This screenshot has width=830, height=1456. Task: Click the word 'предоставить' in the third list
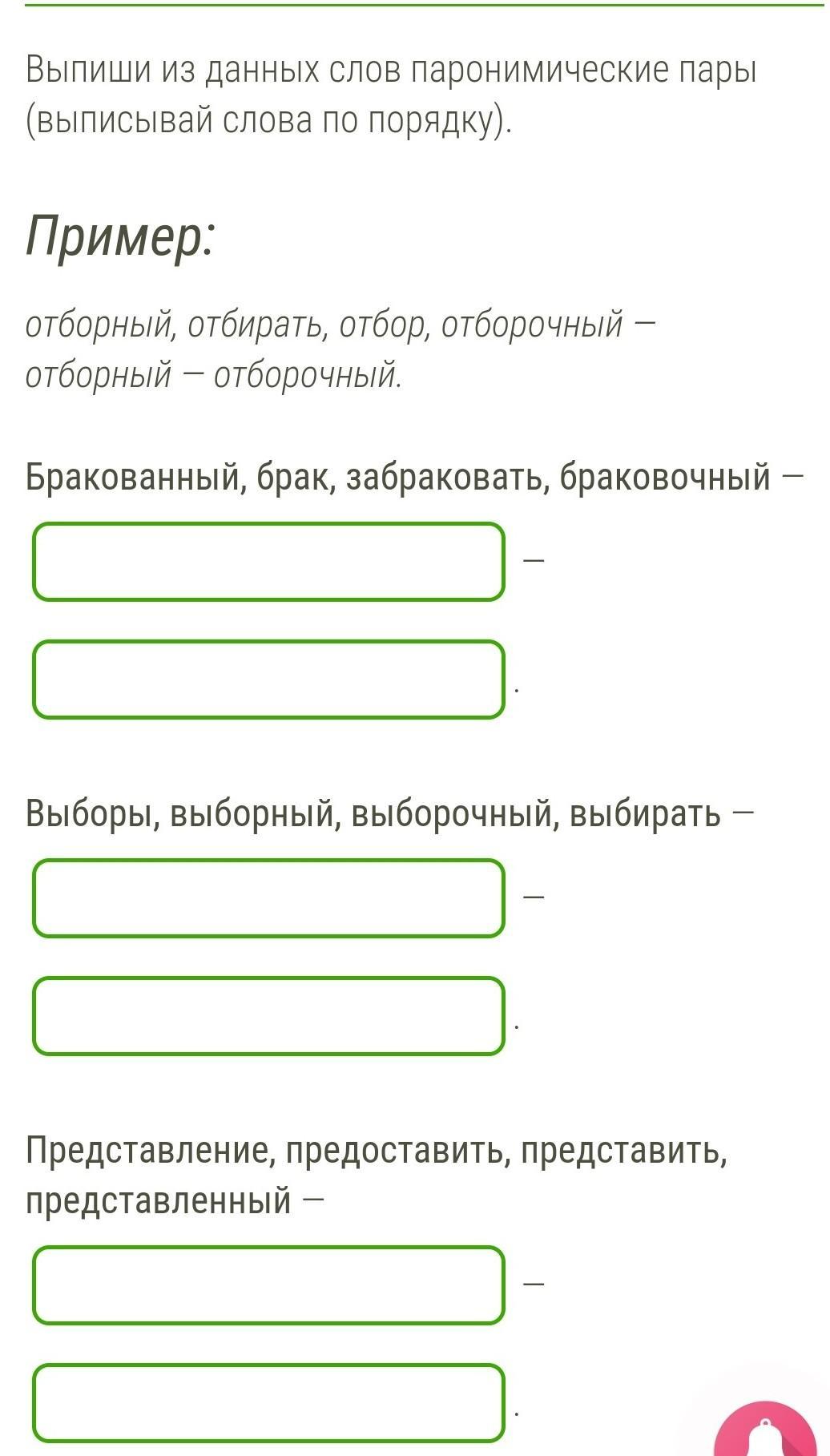point(398,1151)
